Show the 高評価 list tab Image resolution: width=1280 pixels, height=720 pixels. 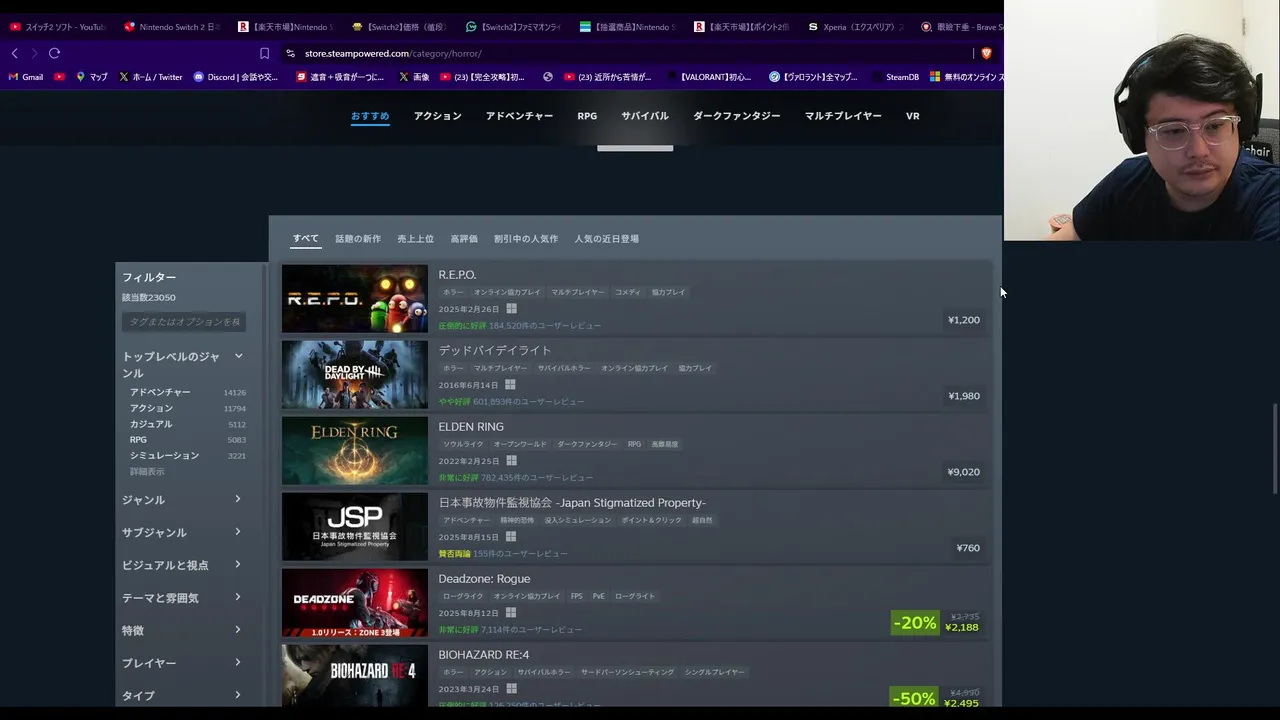click(x=464, y=239)
